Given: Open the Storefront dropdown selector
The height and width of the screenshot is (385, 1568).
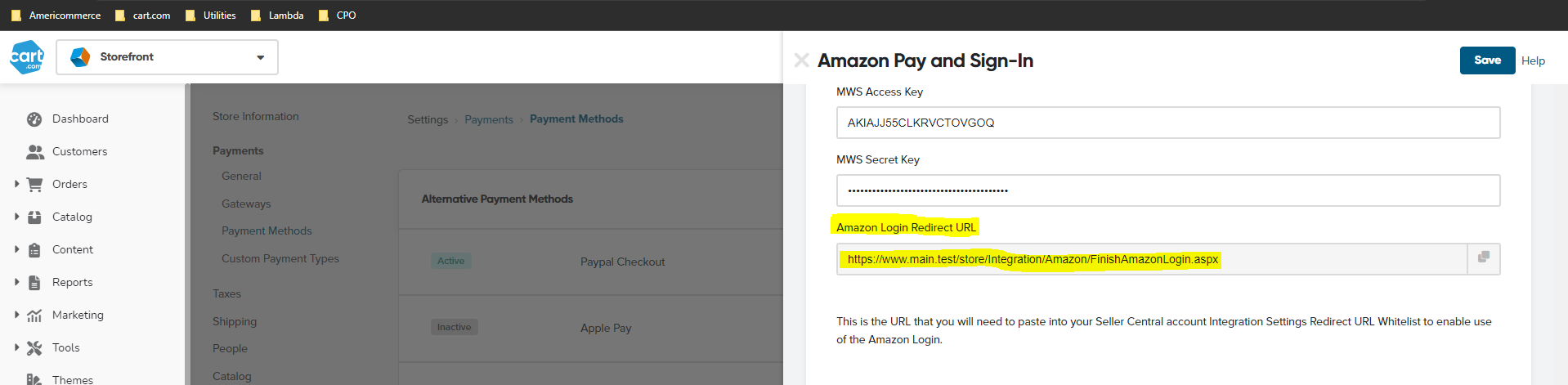Looking at the screenshot, I should [168, 57].
